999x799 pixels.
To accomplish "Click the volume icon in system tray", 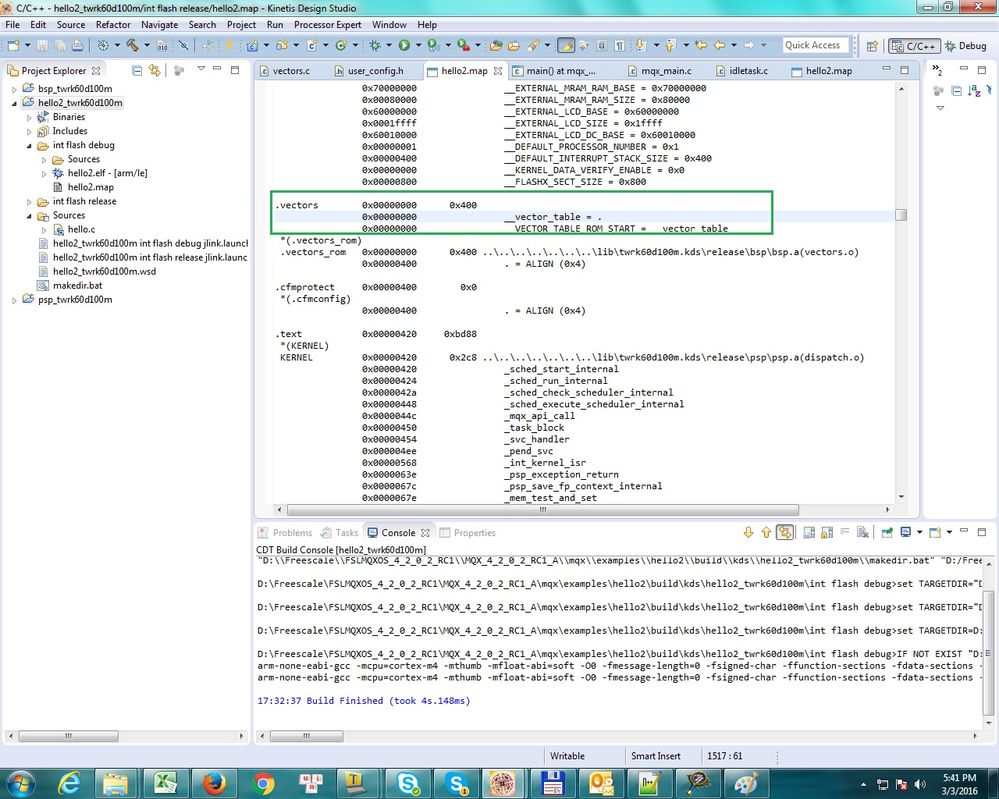I will tap(919, 784).
